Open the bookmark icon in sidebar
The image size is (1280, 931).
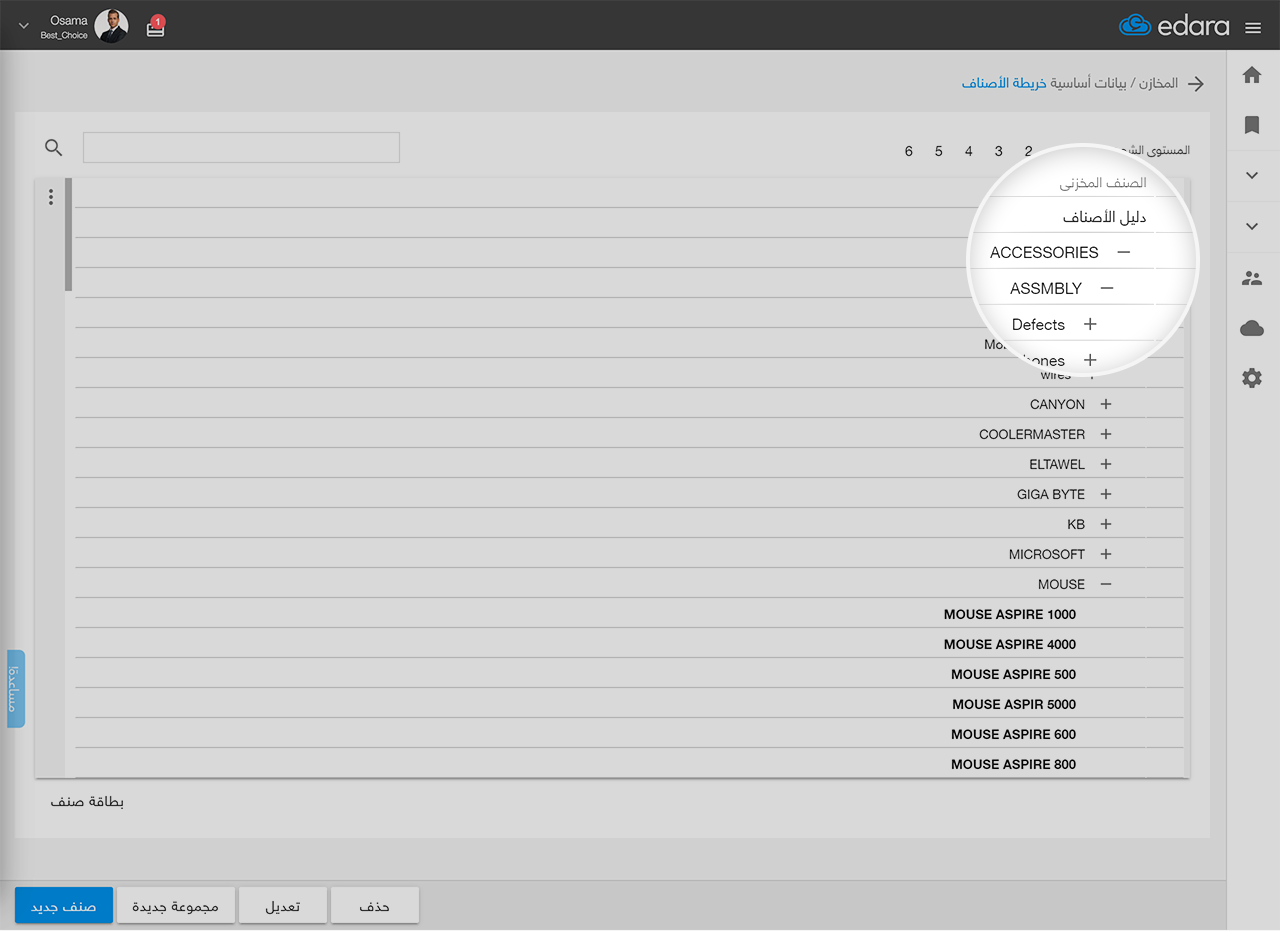[x=1252, y=125]
